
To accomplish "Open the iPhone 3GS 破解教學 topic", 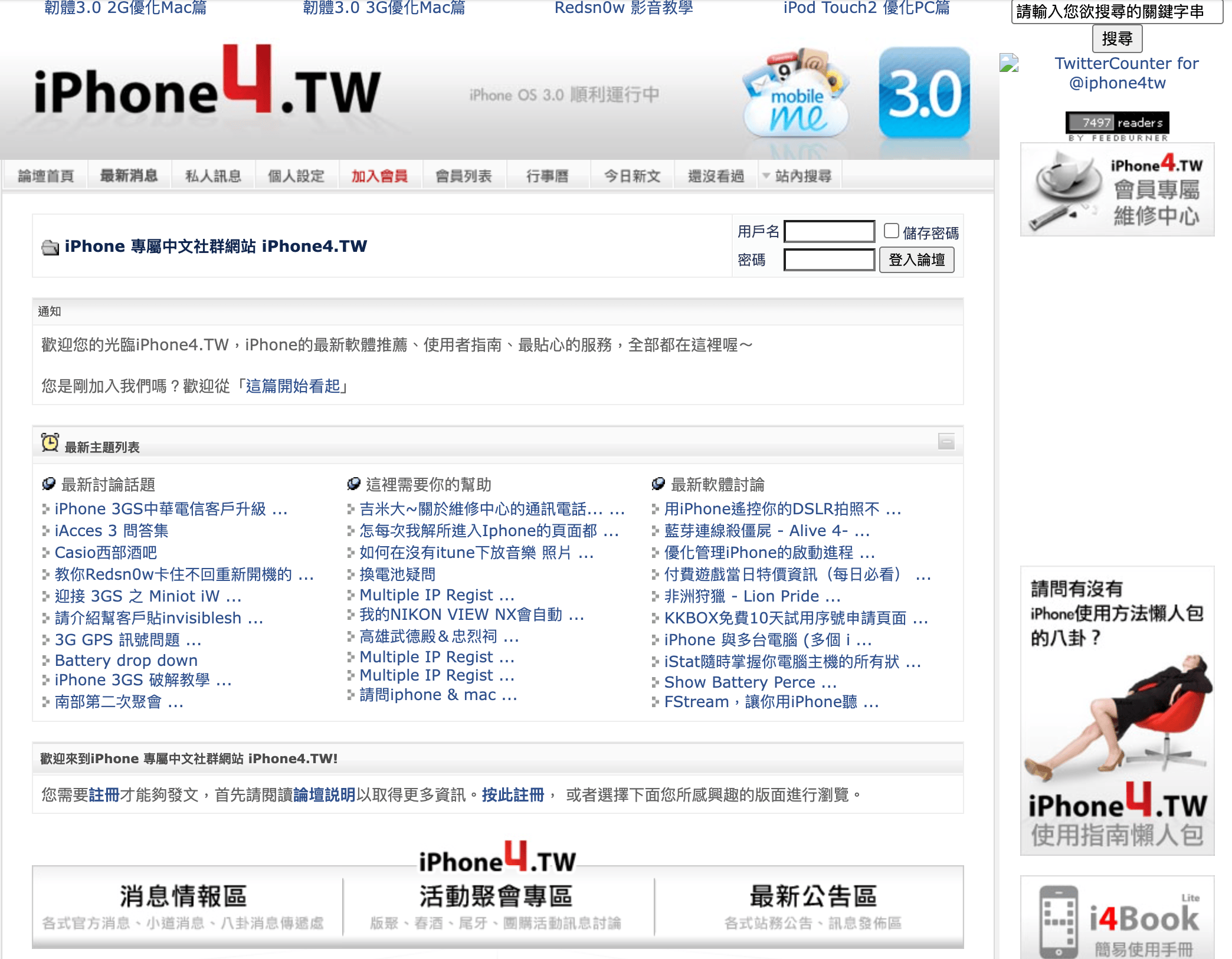I will (x=143, y=680).
